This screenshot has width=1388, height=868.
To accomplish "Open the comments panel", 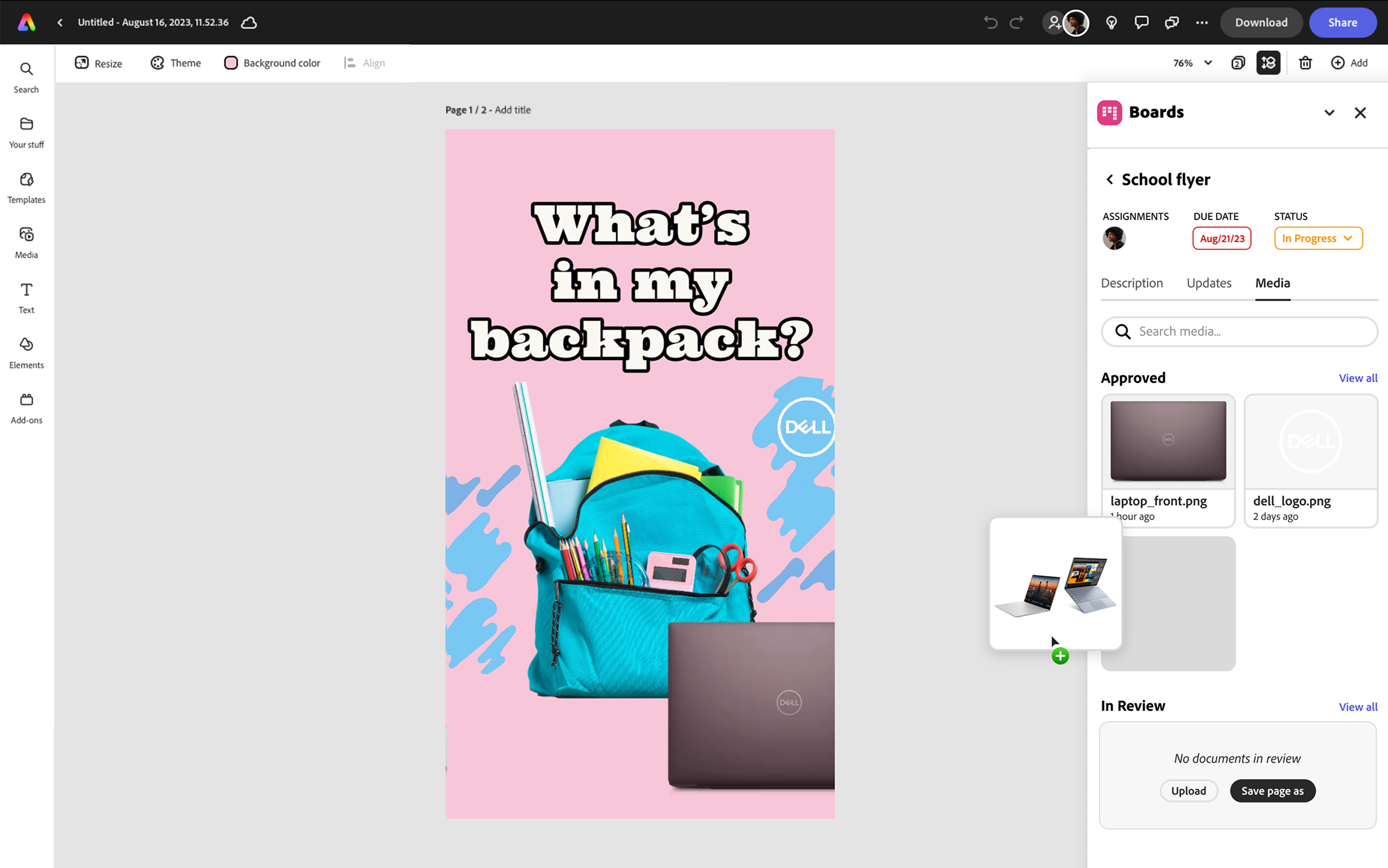I will [1141, 22].
